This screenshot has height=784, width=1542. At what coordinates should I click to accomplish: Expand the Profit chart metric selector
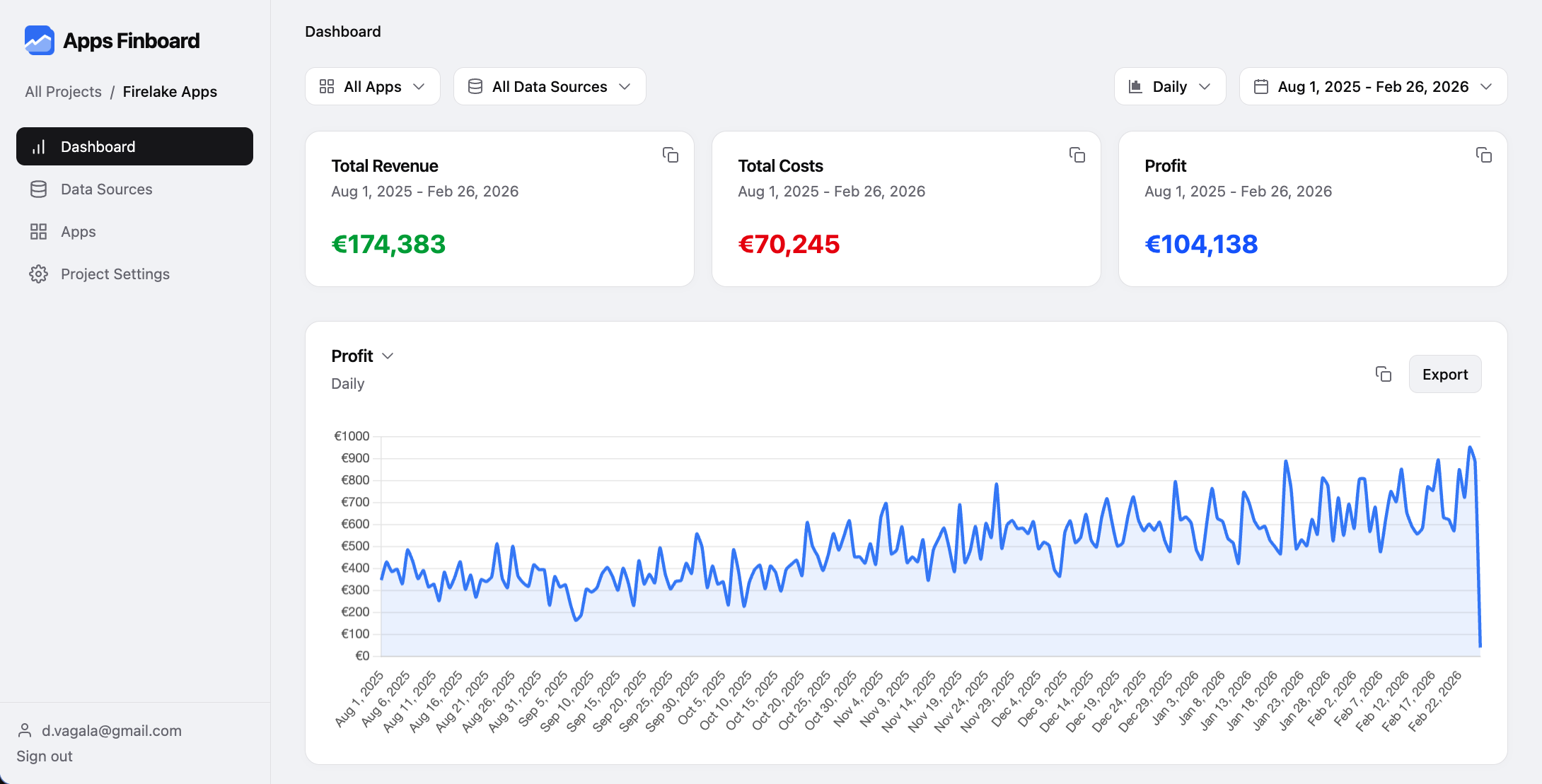click(362, 356)
